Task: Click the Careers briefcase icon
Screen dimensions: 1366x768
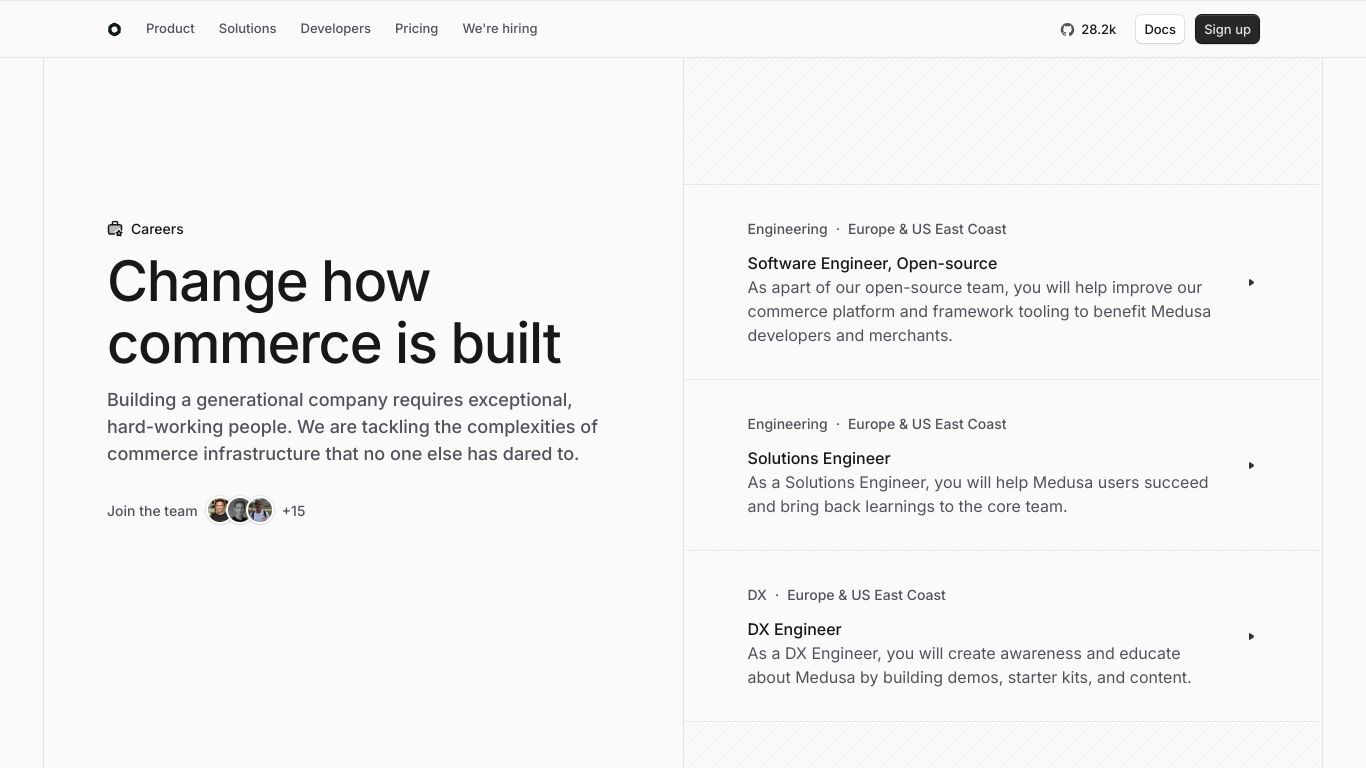Action: 115,229
